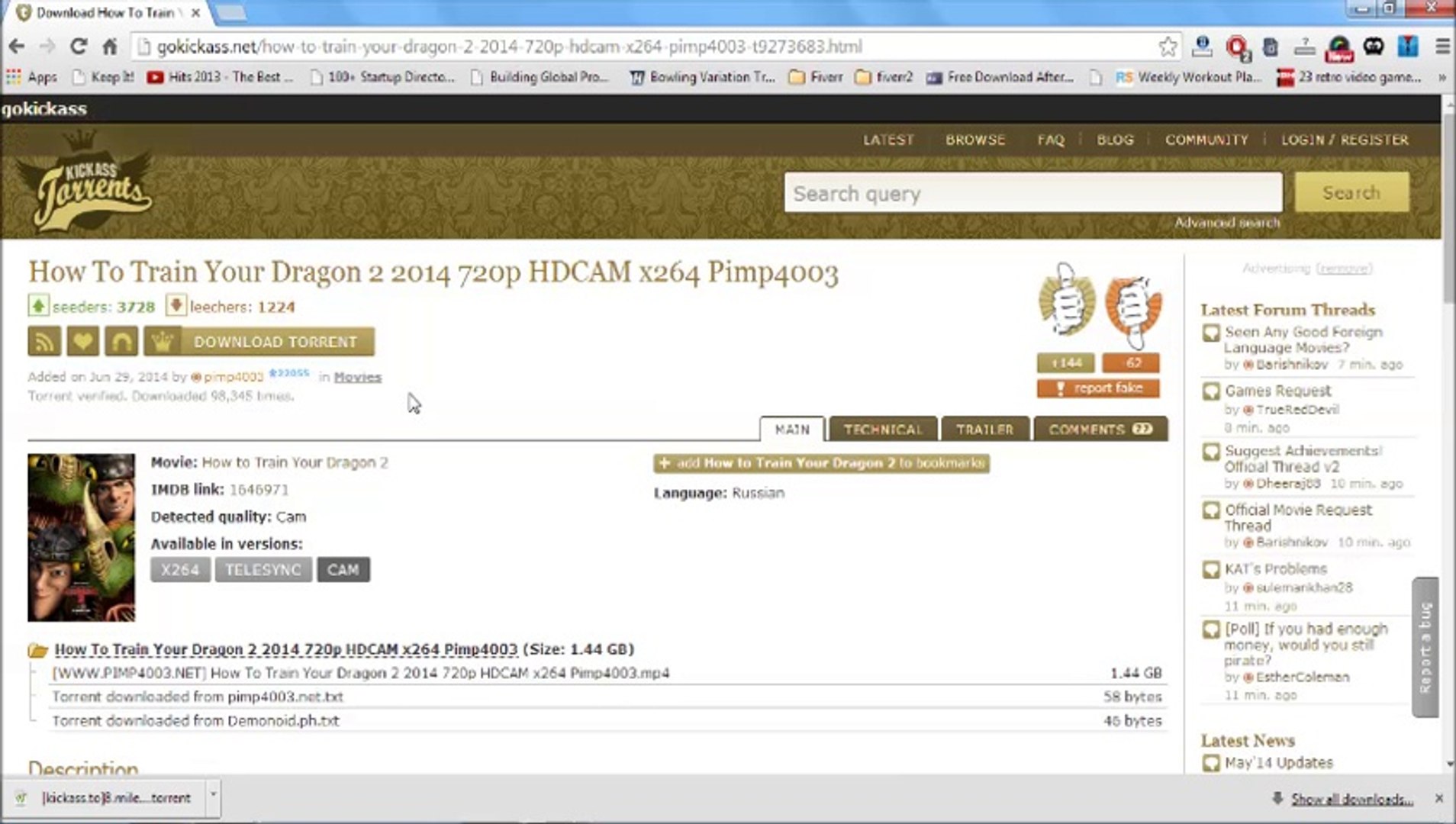Close the downloads bar
The image size is (1456, 824).
point(1438,798)
